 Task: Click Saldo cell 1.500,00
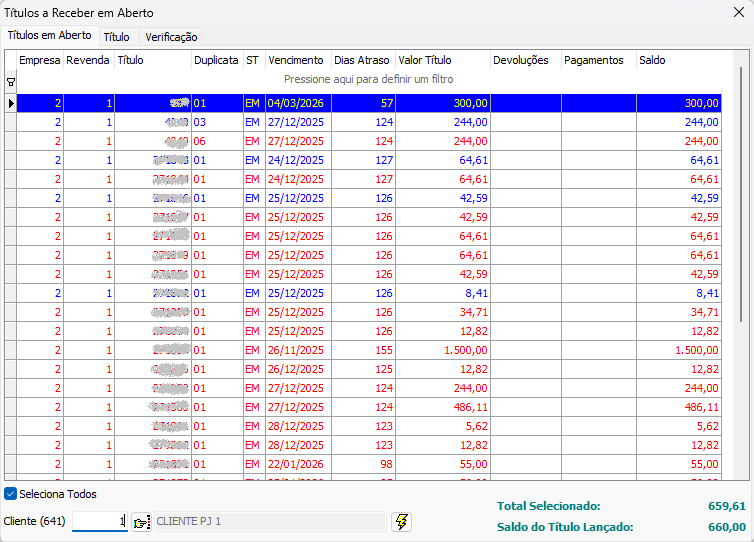click(x=679, y=350)
